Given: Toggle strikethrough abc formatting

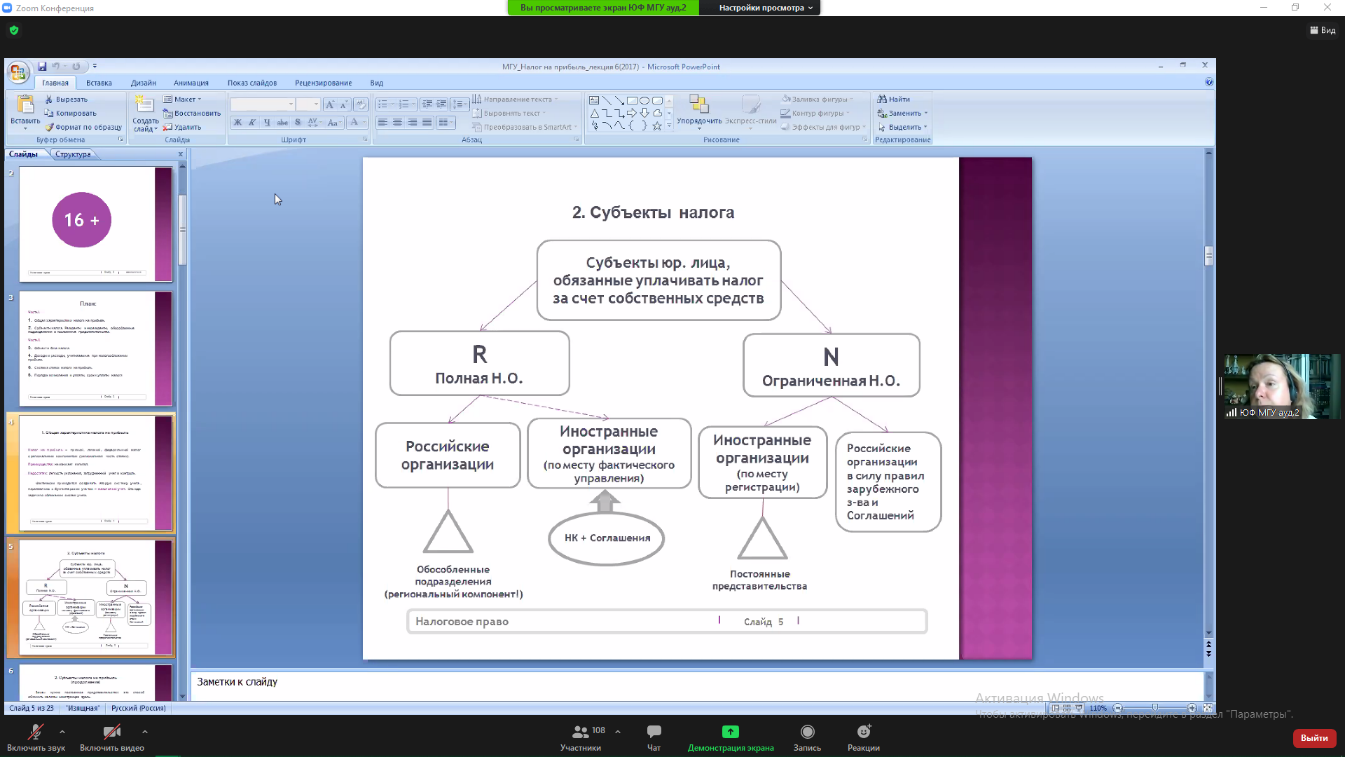Looking at the screenshot, I should pyautogui.click(x=283, y=123).
